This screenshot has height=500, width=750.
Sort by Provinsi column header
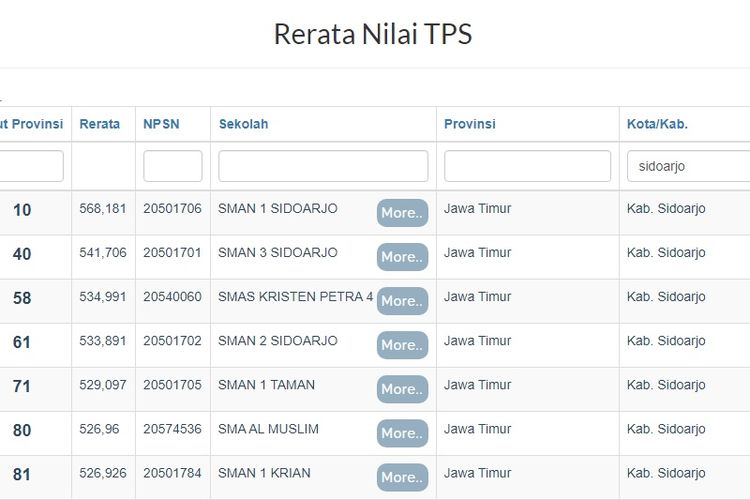point(470,124)
